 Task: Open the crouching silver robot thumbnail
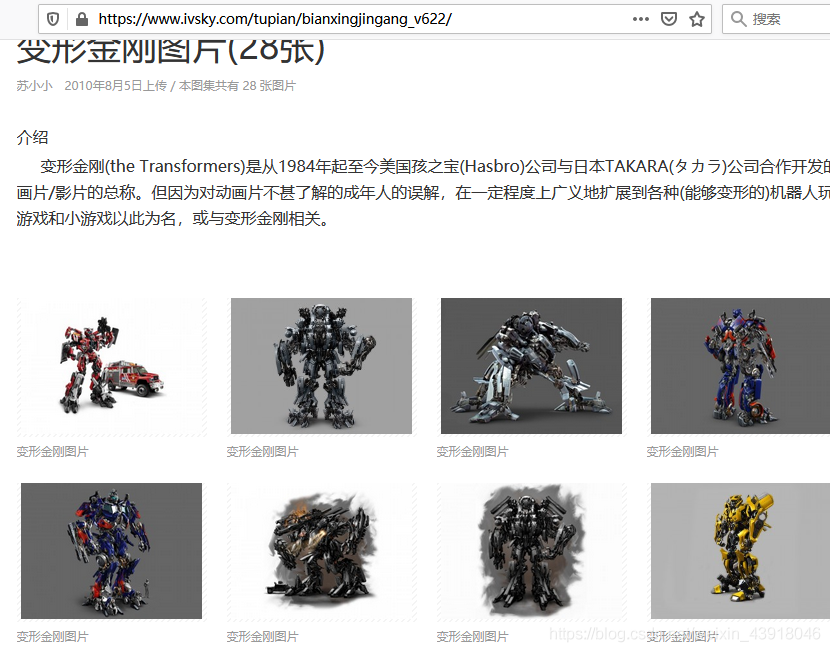tap(531, 366)
